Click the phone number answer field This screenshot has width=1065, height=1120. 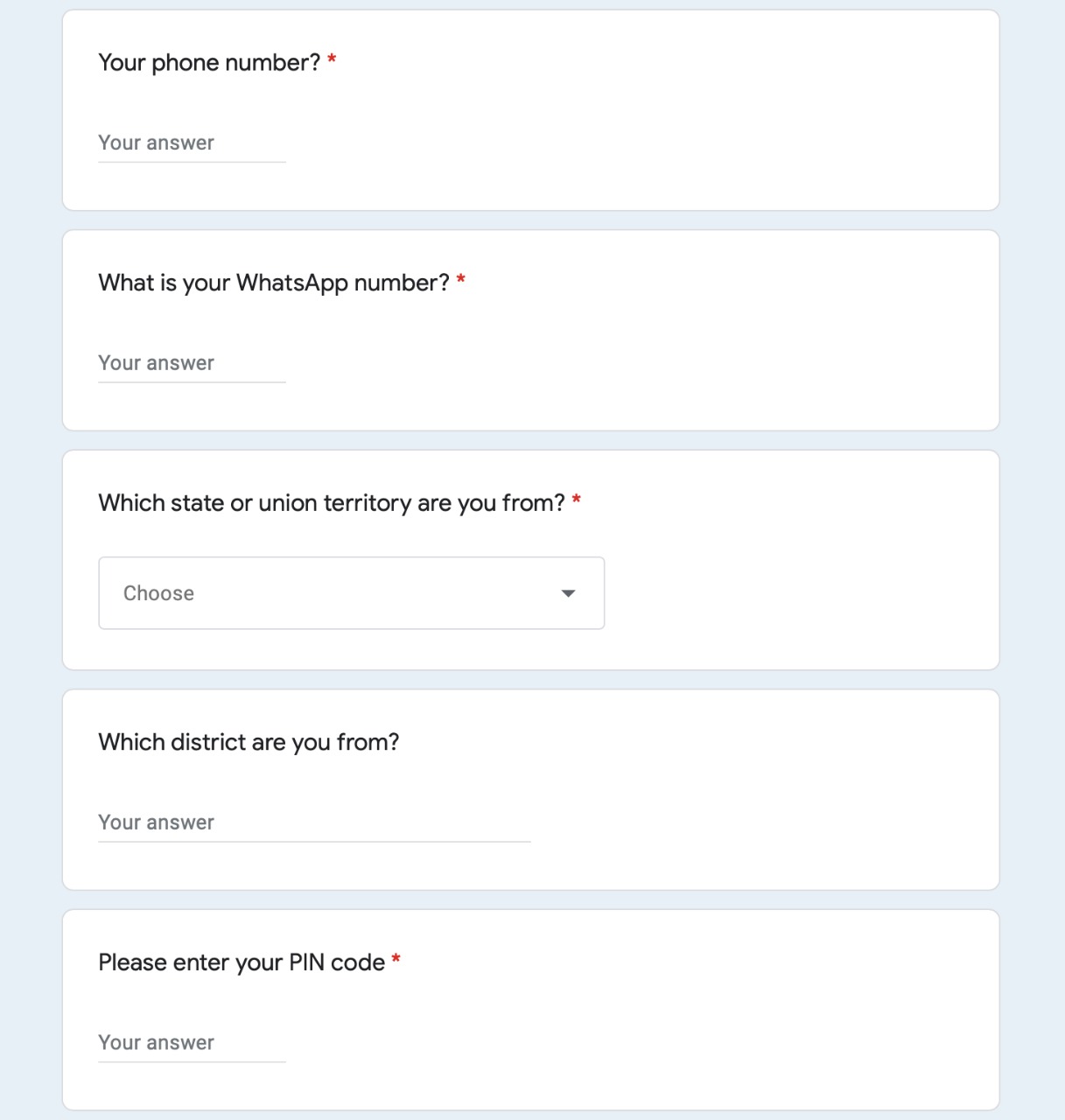[192, 143]
